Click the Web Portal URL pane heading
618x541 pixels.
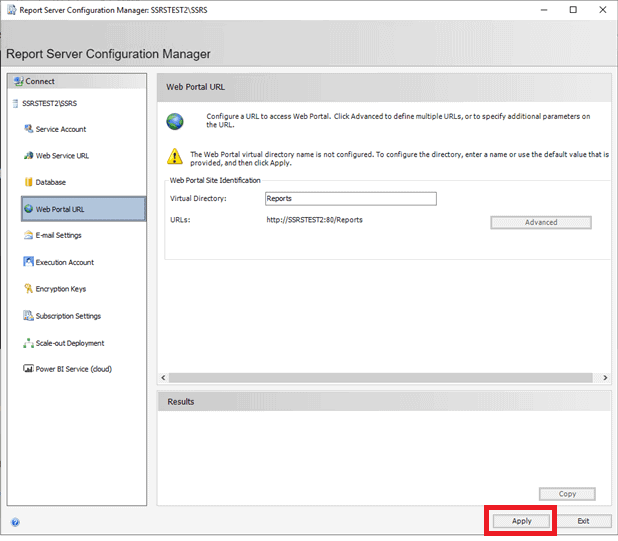(195, 87)
